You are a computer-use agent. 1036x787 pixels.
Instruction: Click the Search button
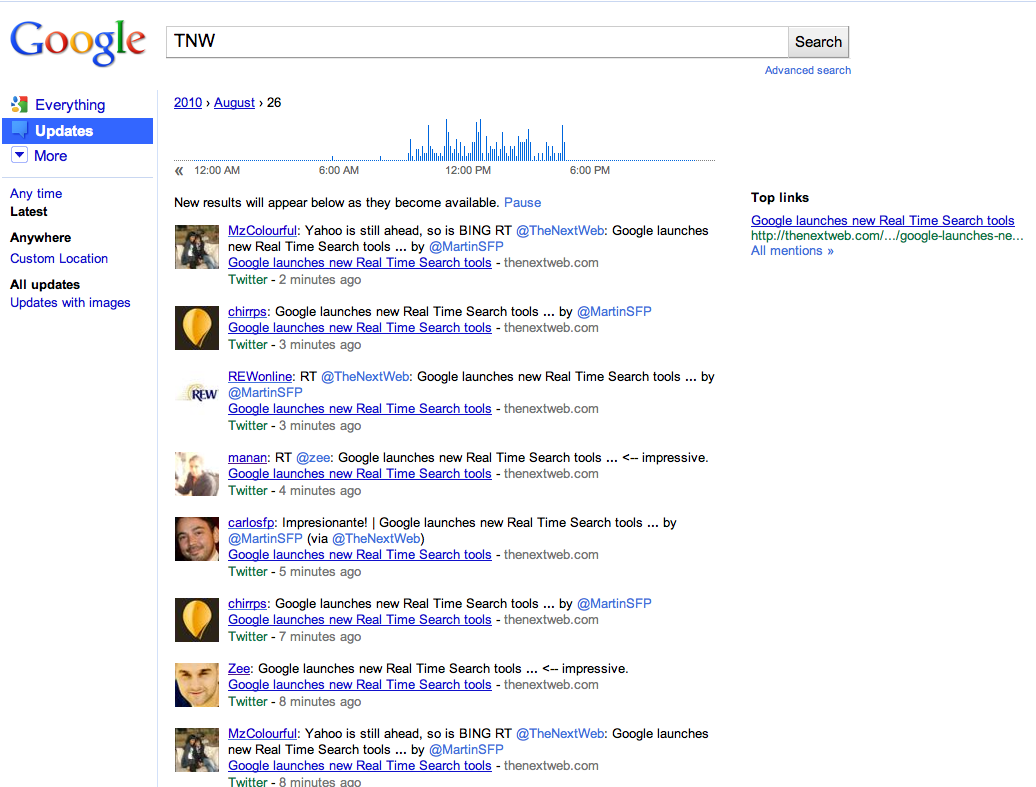(818, 42)
